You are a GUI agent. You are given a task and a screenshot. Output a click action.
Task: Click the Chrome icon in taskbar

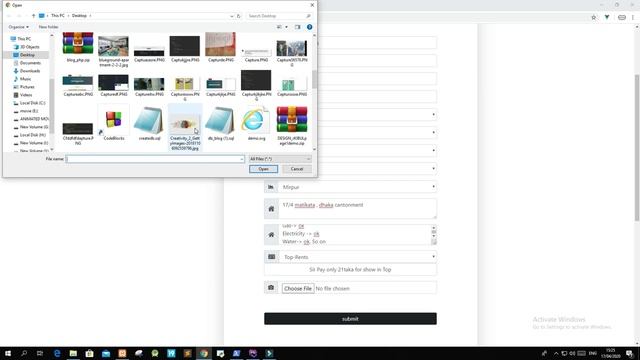coord(204,353)
